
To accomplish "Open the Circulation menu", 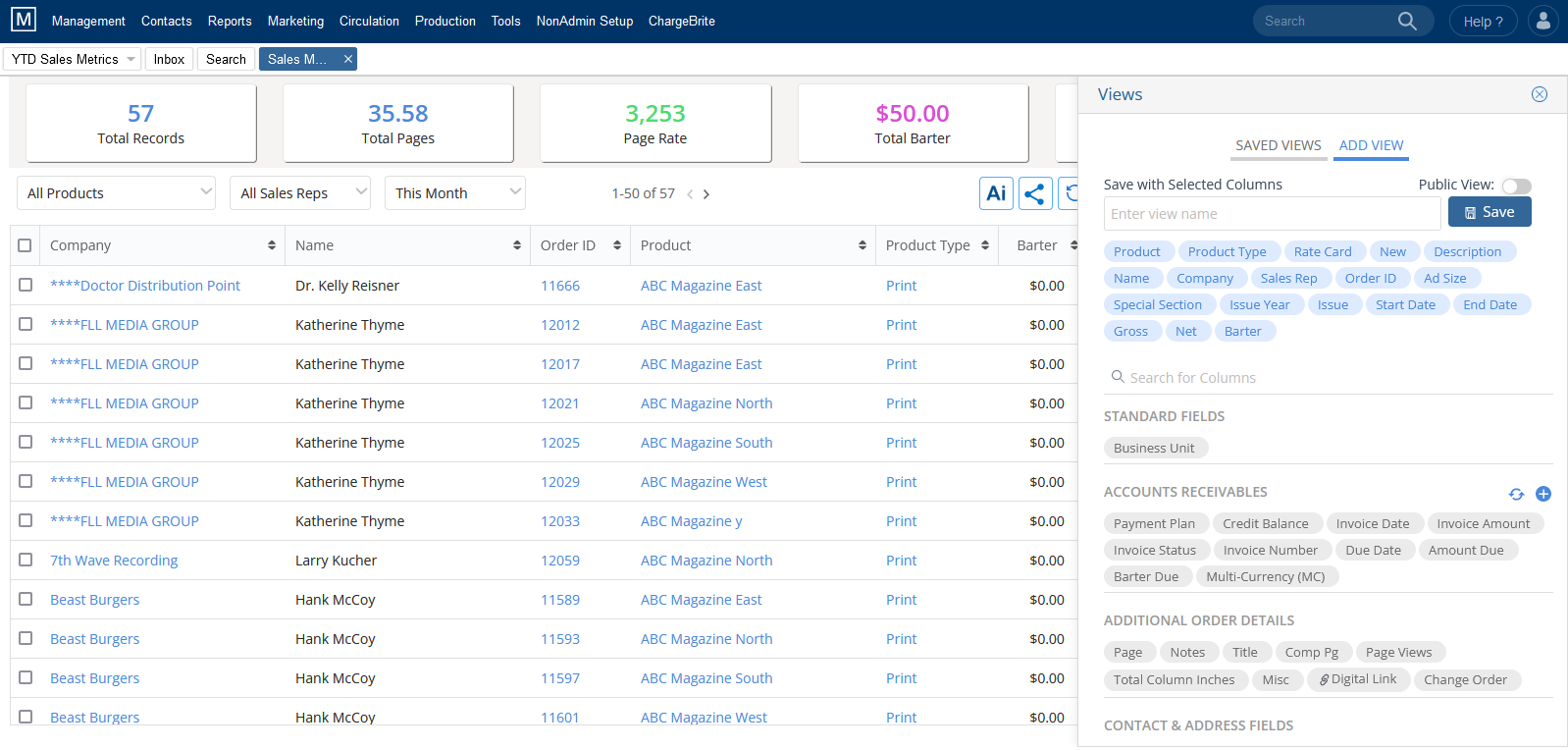I will pyautogui.click(x=369, y=21).
